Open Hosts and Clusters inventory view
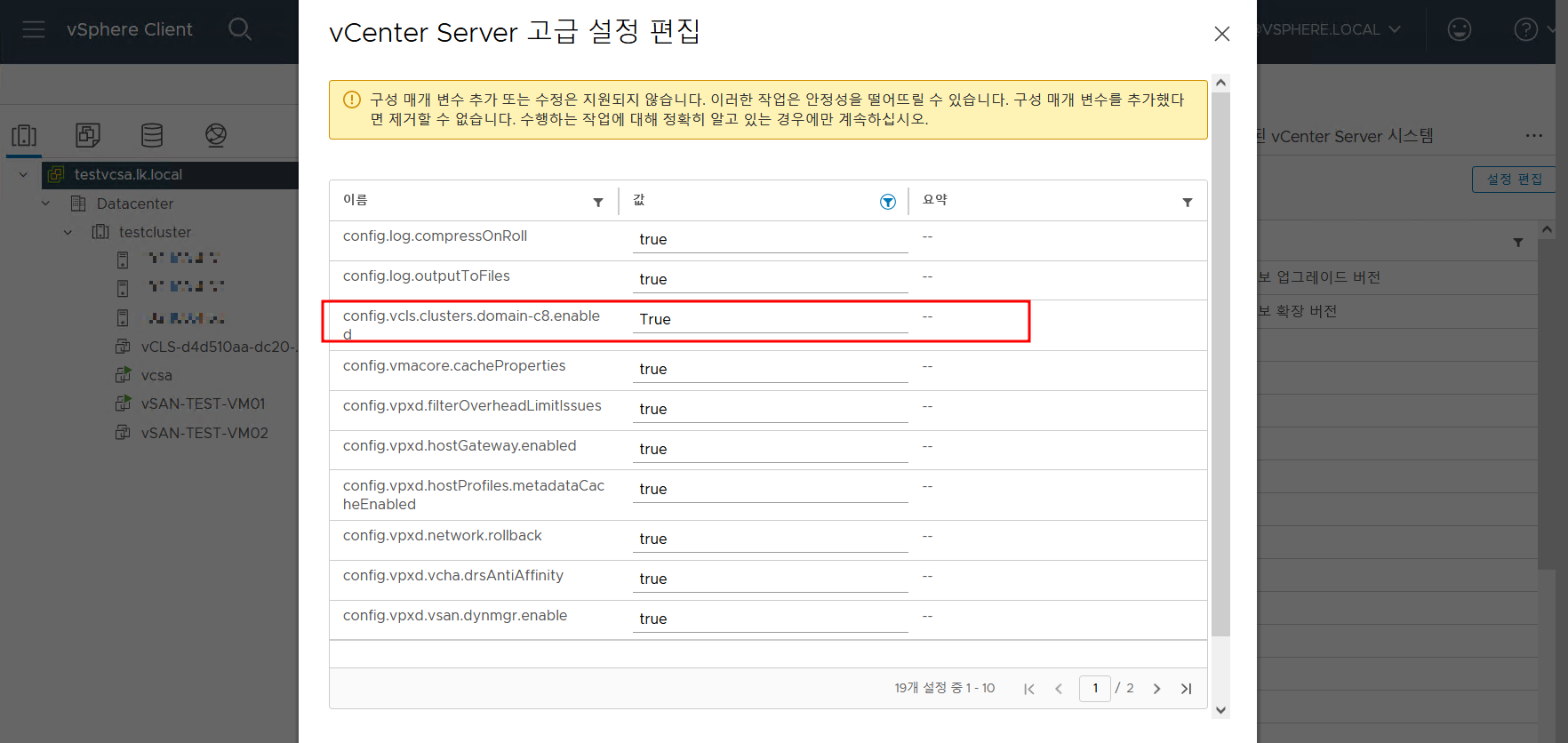Screen dimensions: 1568x743 24,135
